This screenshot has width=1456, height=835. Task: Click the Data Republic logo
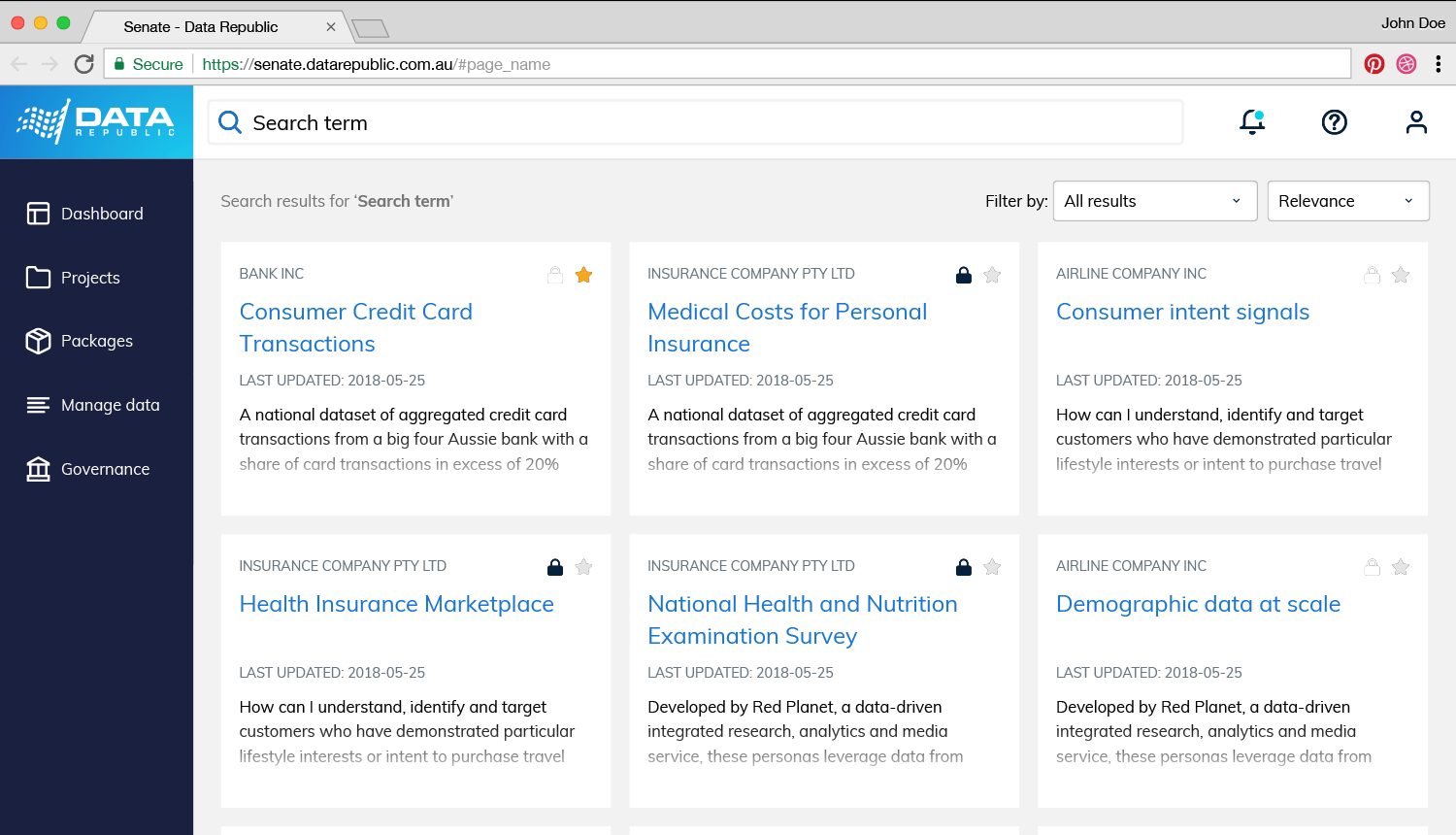(96, 122)
